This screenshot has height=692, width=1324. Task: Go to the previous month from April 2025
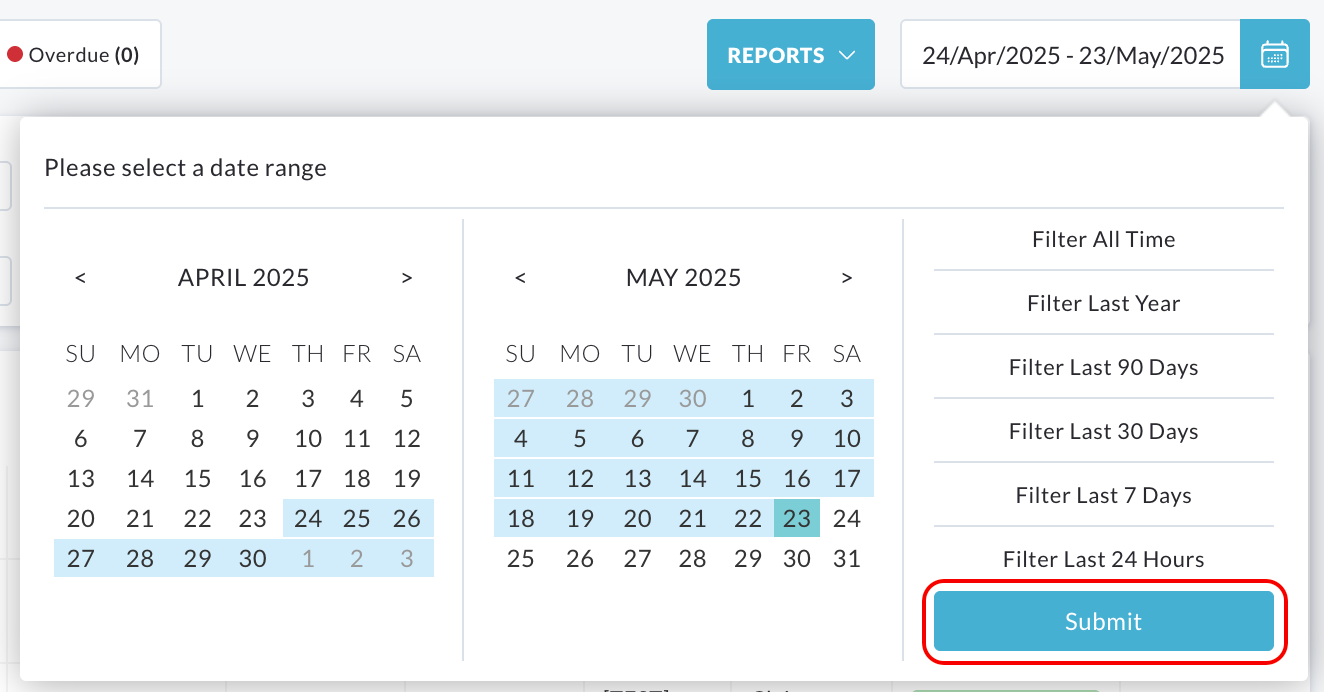click(80, 278)
